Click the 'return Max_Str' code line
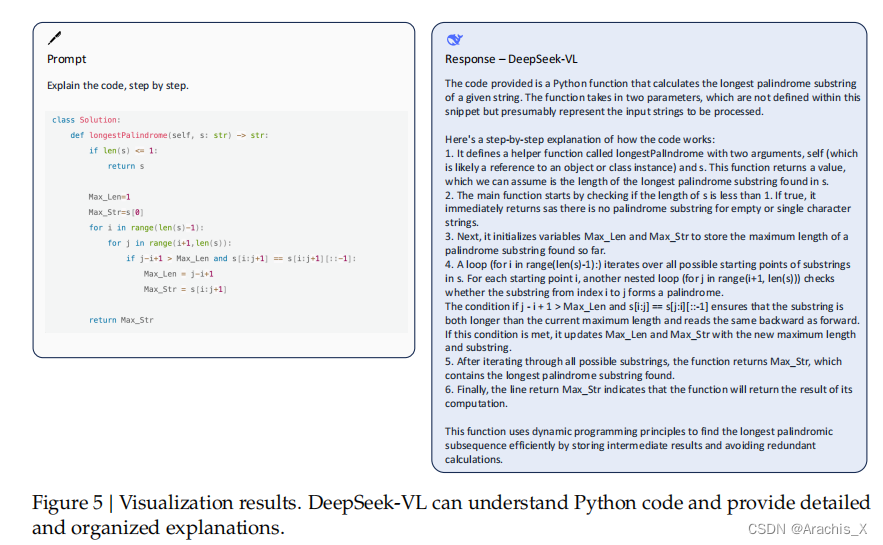The image size is (883, 545). (x=121, y=320)
